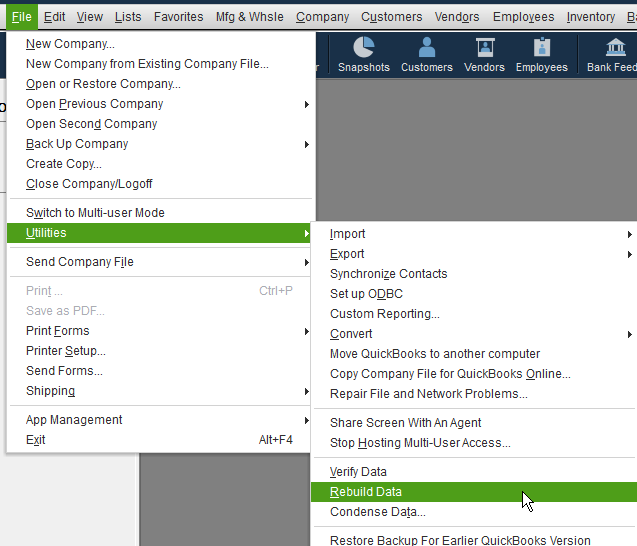Expand Export submenu under Utilities

[474, 254]
